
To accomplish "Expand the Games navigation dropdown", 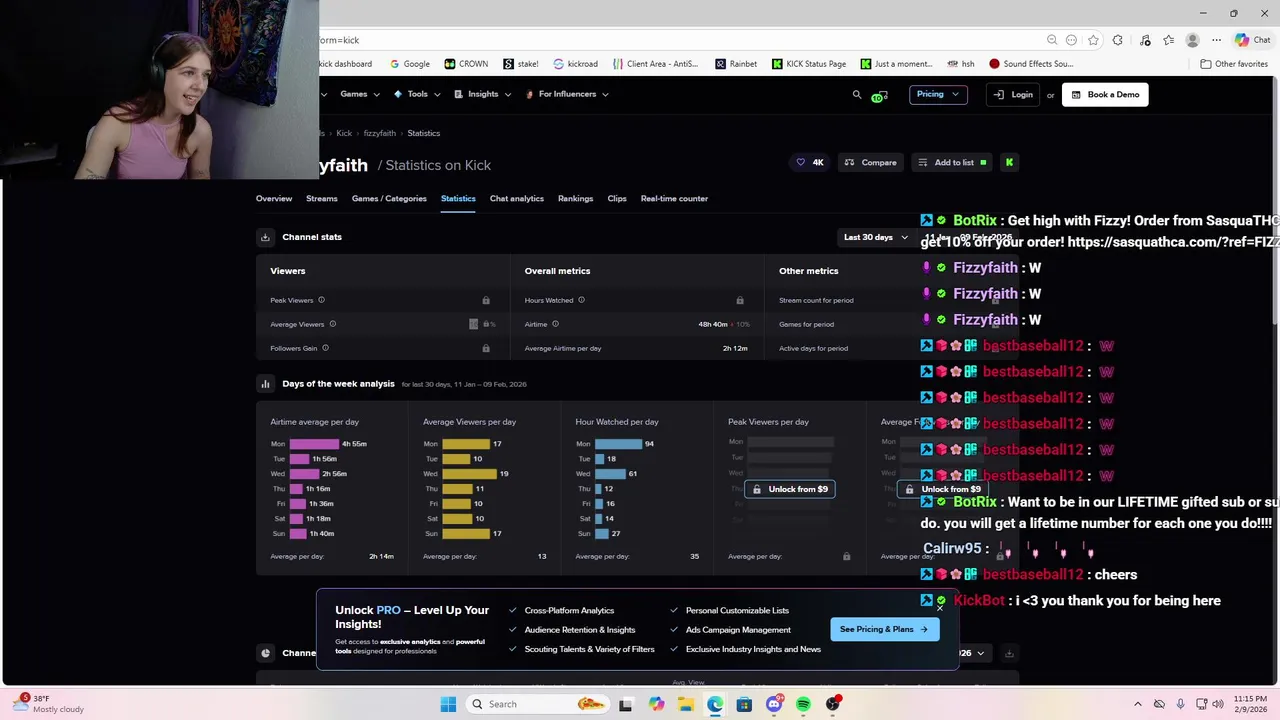I will coord(359,94).
